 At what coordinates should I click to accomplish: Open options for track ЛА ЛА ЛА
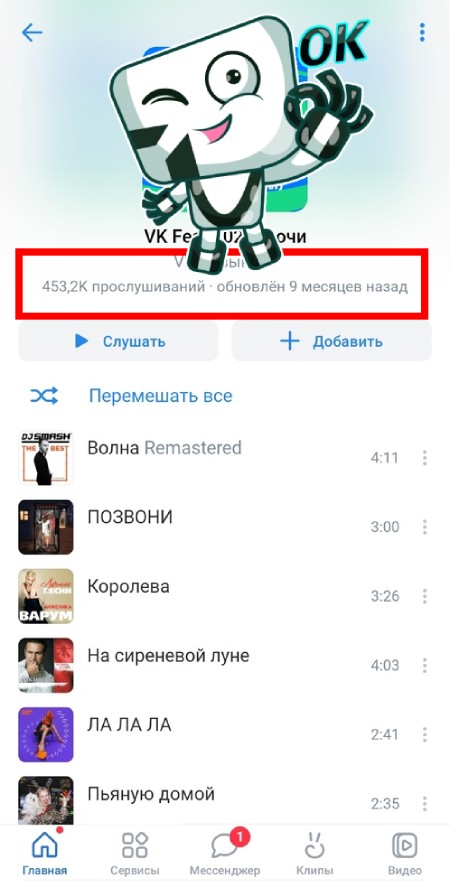click(425, 735)
